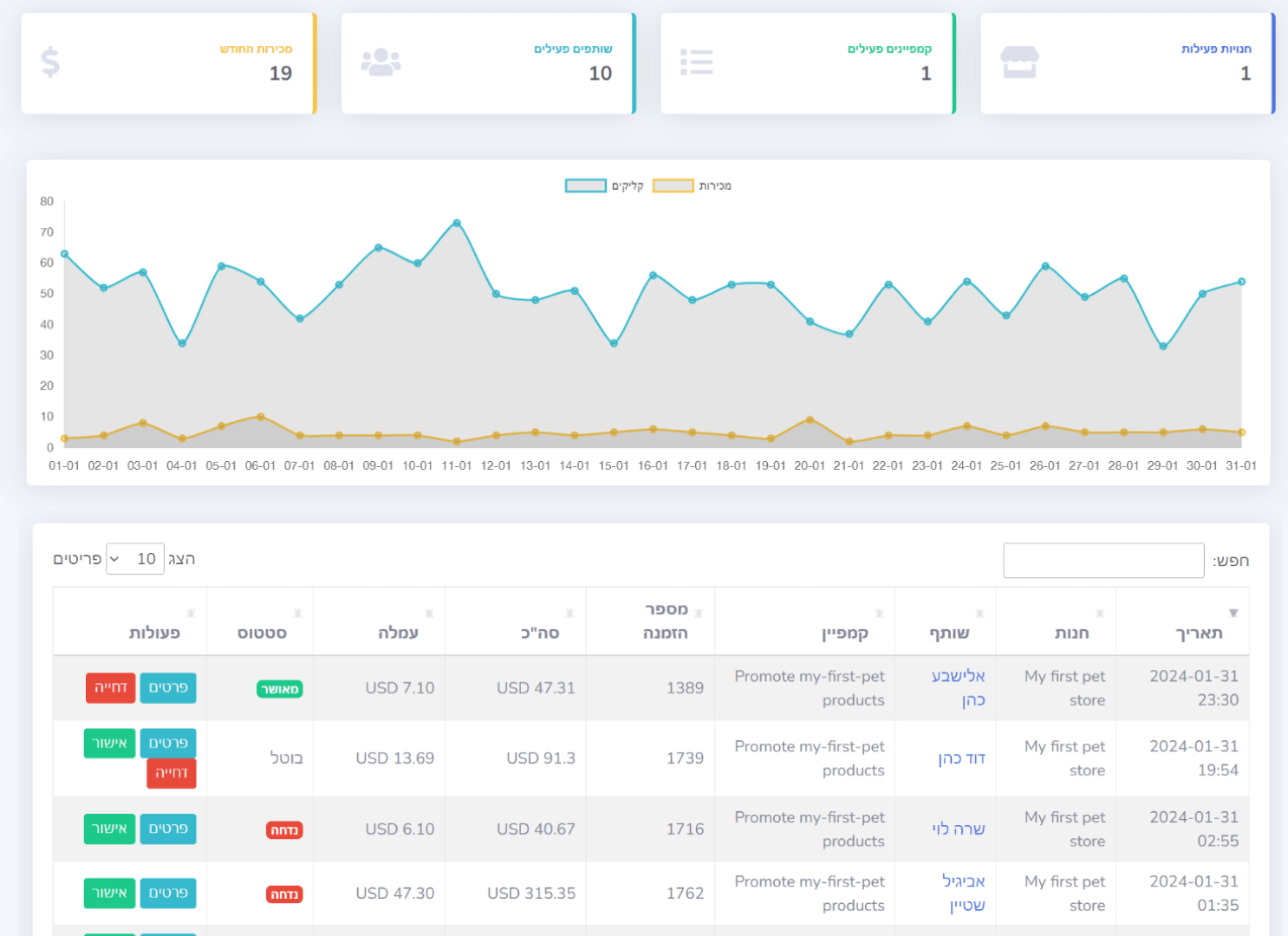Click the list icon on the active campaigns card
The width and height of the screenshot is (1288, 936).
click(697, 62)
